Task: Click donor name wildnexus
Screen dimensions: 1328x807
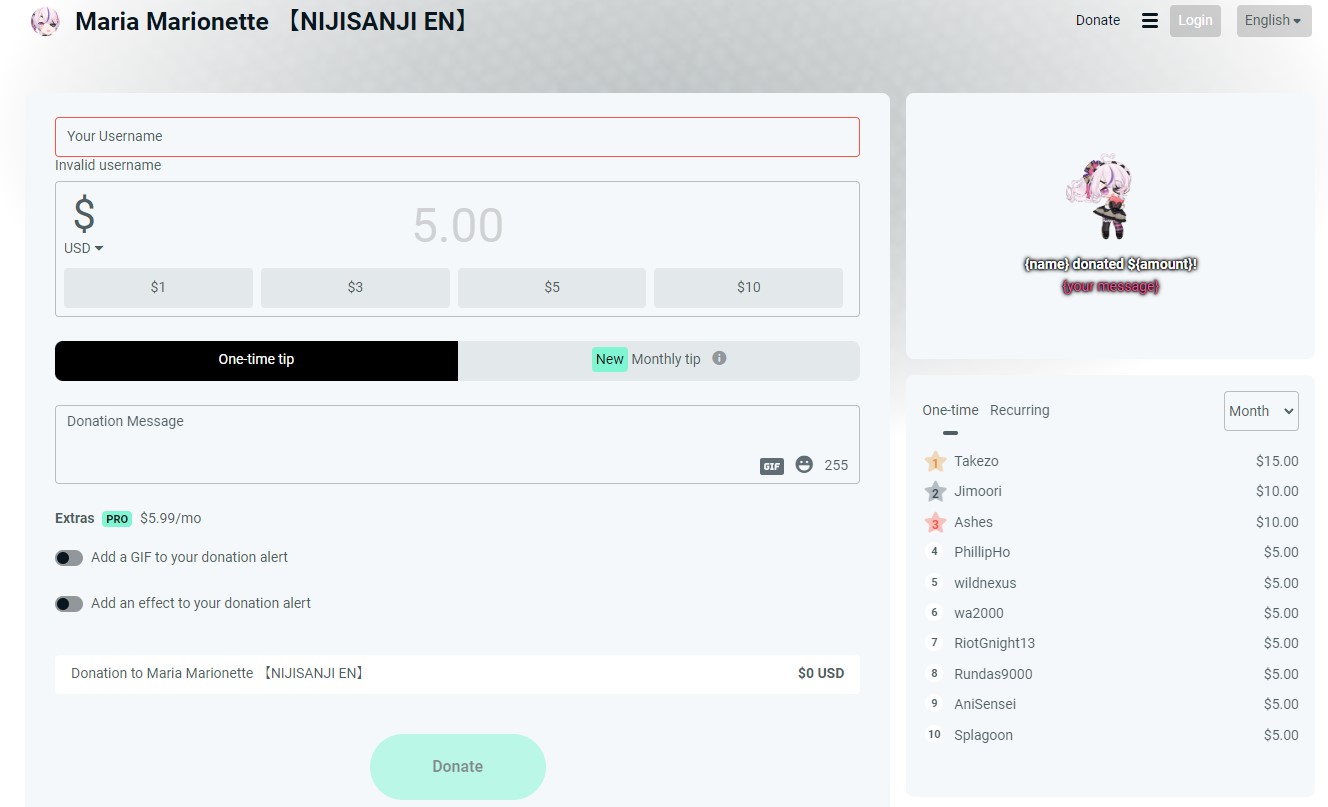Action: click(985, 583)
